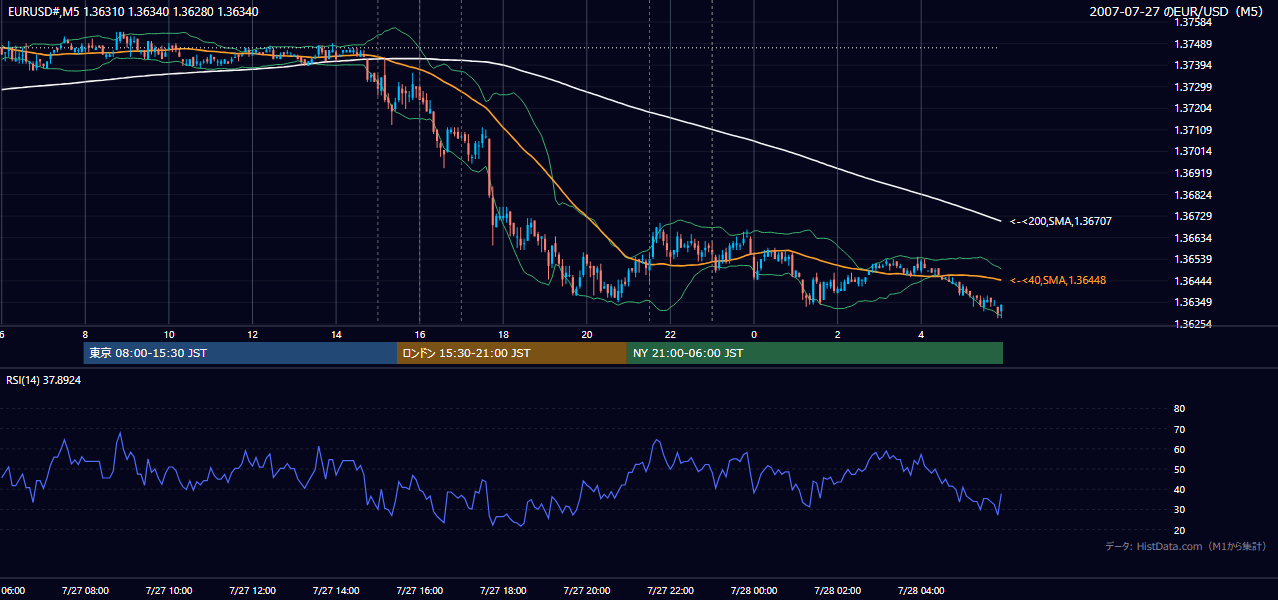
Task: Click RSI axis level 70
Action: 1179,429
